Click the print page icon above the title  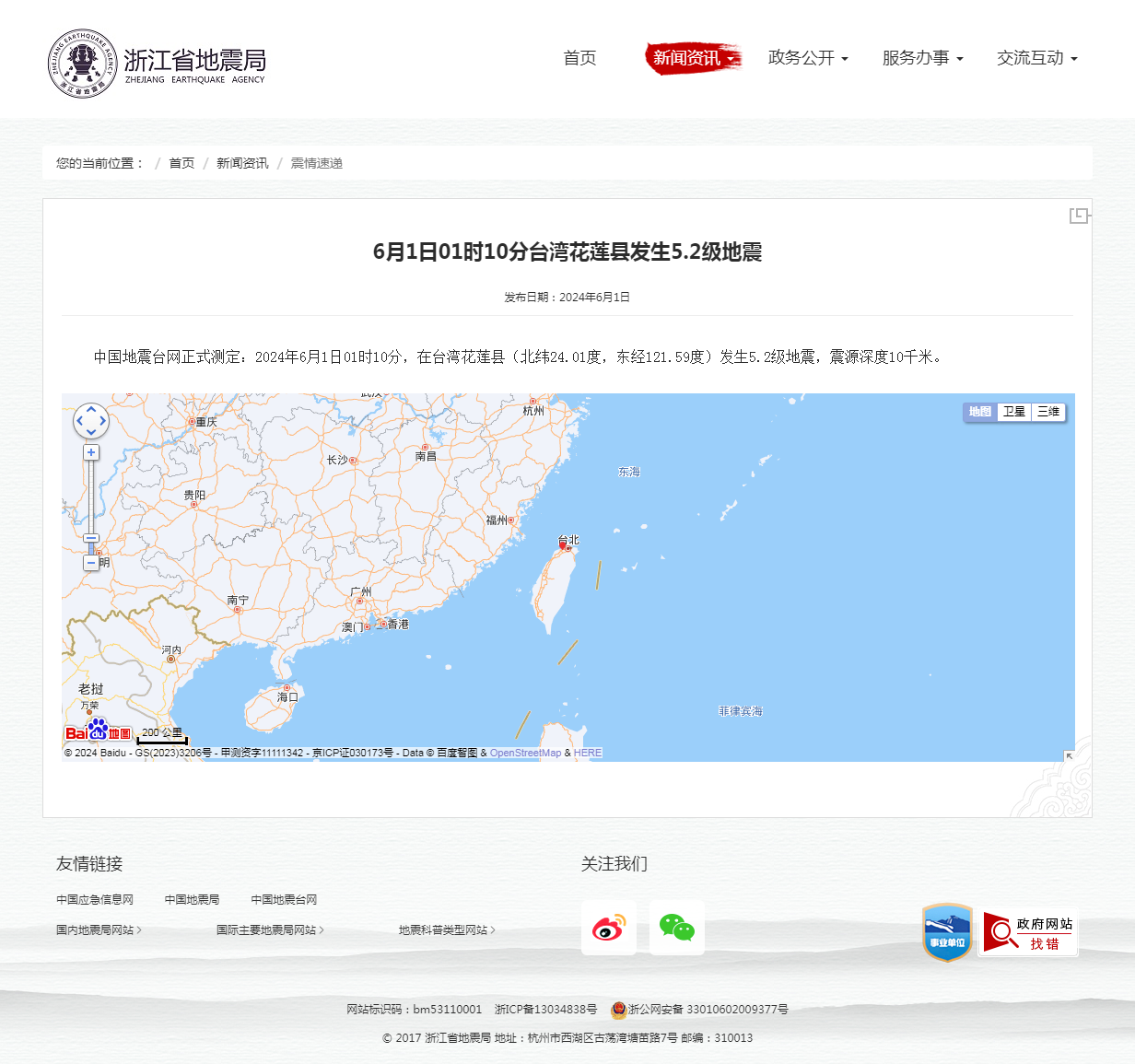[1079, 216]
